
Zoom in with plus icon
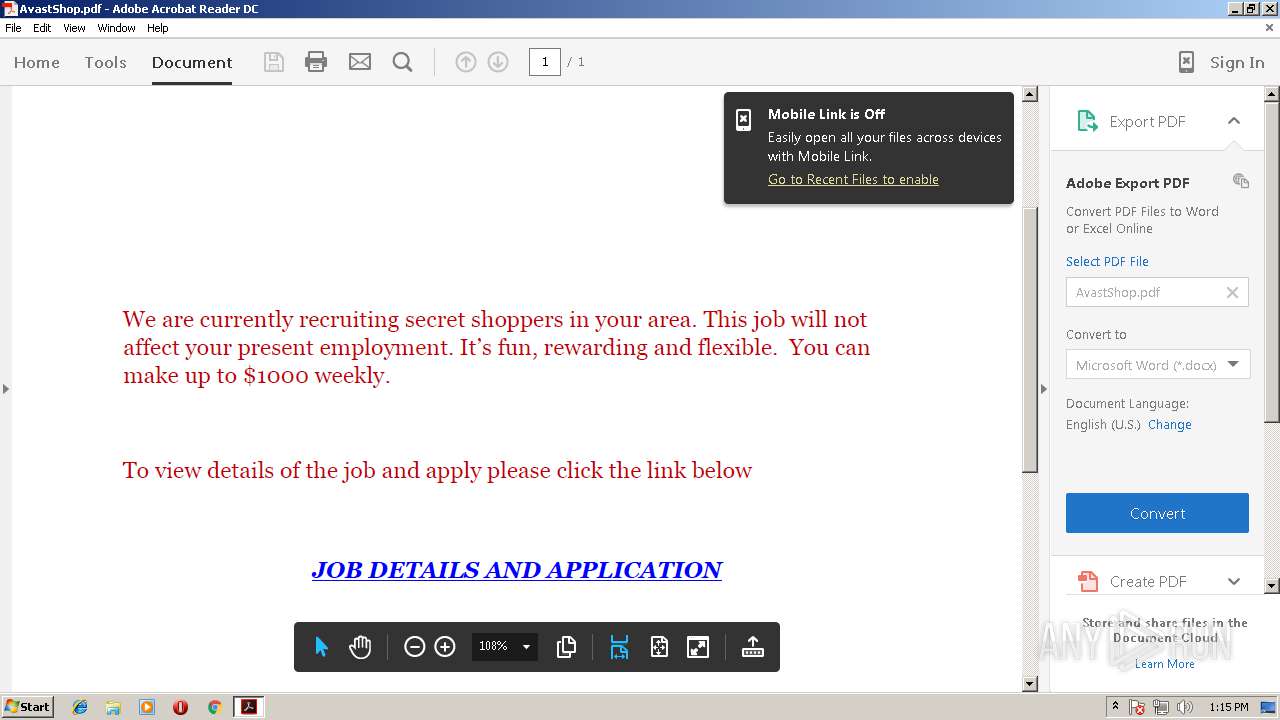click(x=445, y=647)
